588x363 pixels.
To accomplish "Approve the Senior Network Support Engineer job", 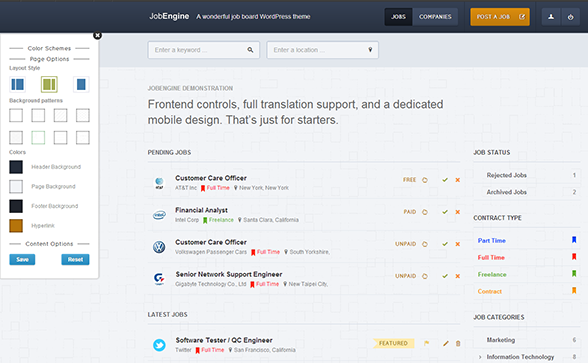I will (445, 276).
